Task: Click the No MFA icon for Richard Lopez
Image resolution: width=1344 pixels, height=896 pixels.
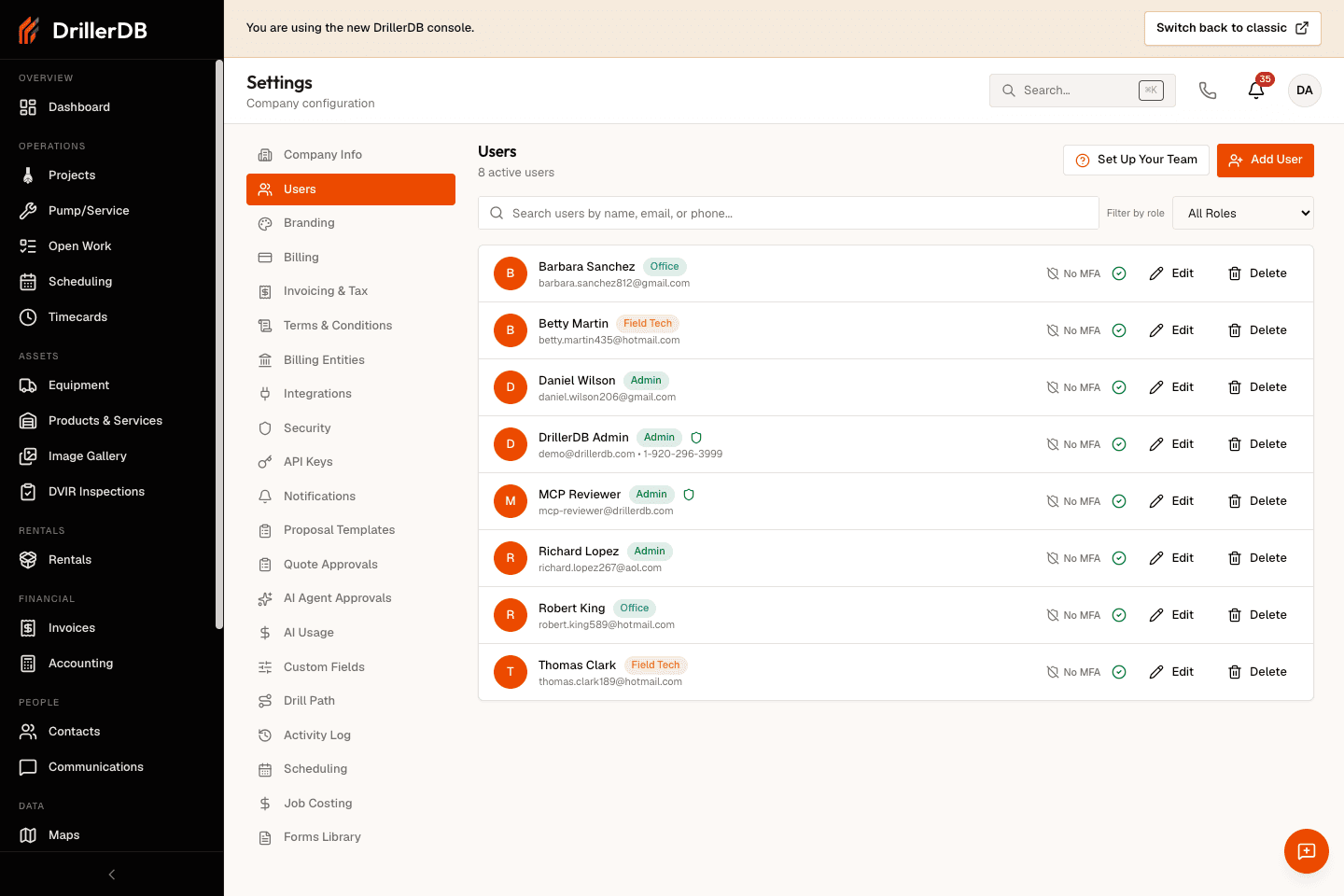Action: click(x=1053, y=558)
